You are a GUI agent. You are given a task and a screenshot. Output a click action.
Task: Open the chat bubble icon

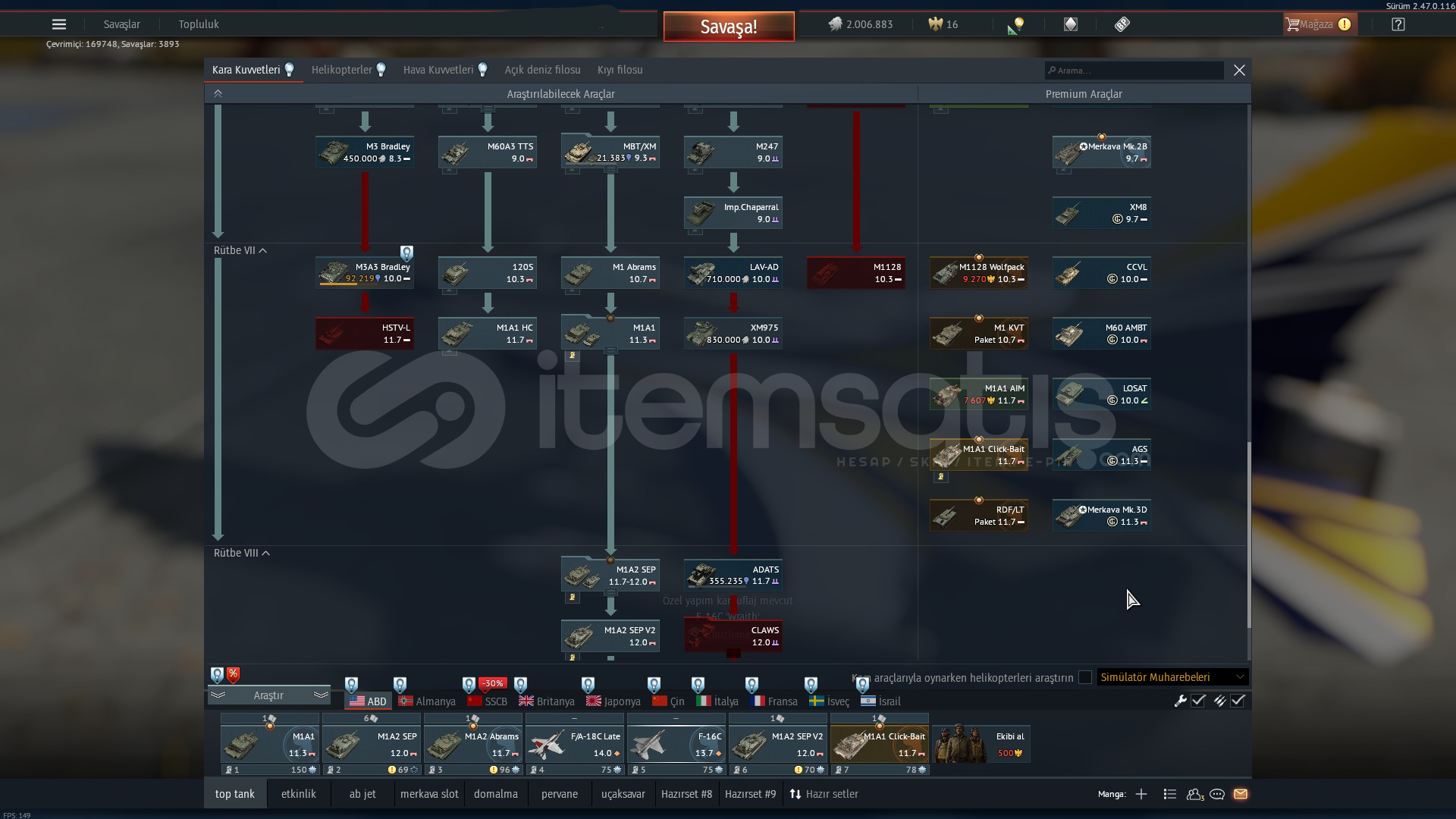(x=1217, y=794)
